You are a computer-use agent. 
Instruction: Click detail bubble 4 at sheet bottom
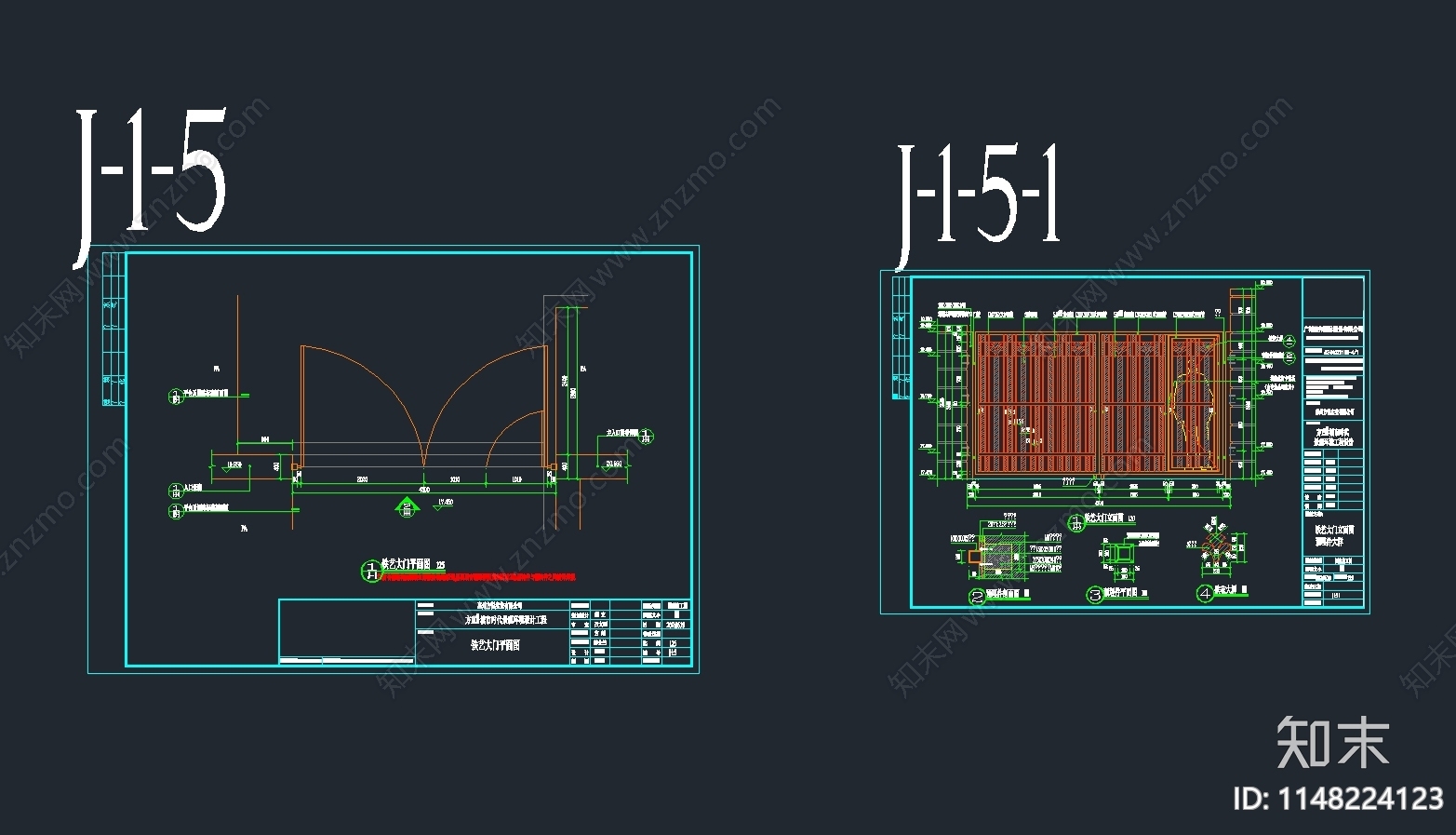1205,592
